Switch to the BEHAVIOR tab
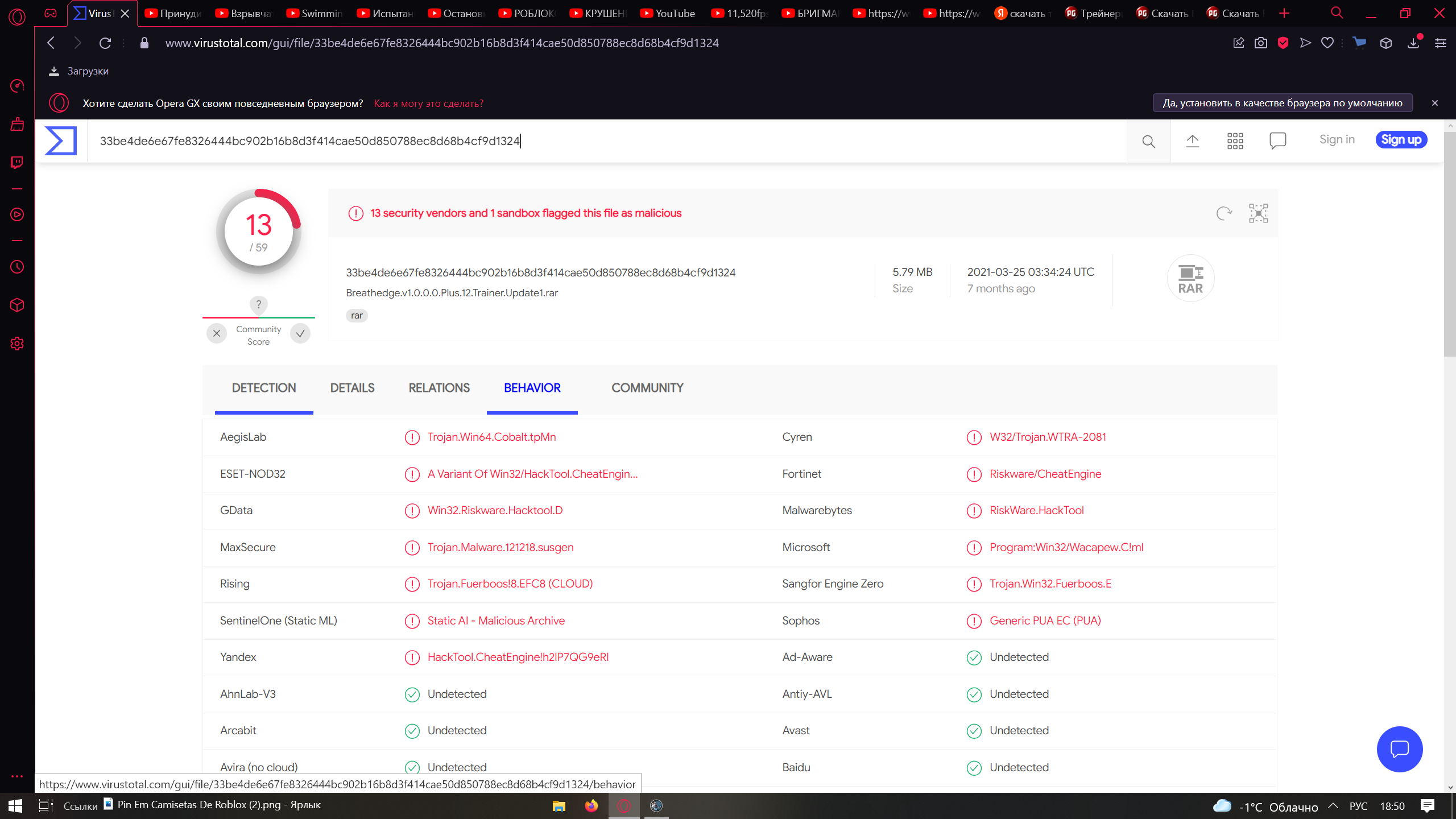The image size is (1456, 819). point(532,388)
